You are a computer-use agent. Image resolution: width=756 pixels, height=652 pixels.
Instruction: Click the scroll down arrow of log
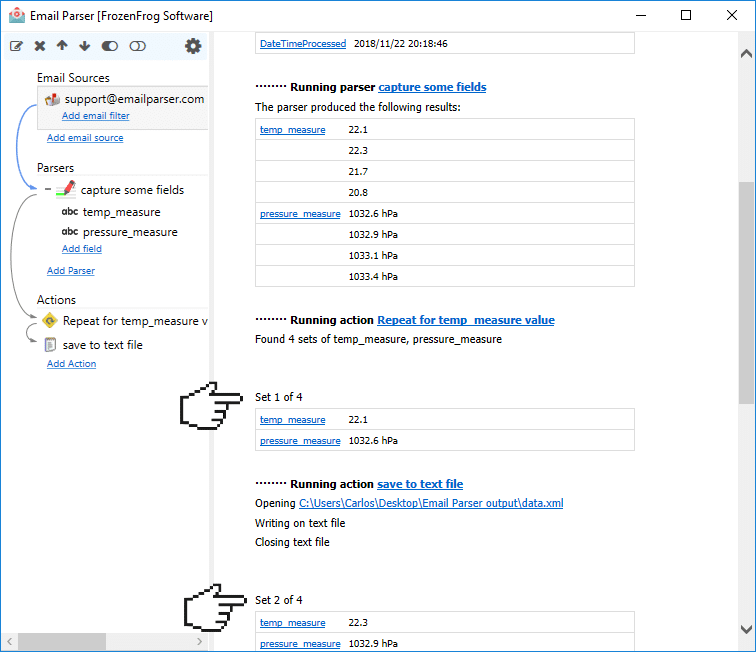click(x=746, y=629)
